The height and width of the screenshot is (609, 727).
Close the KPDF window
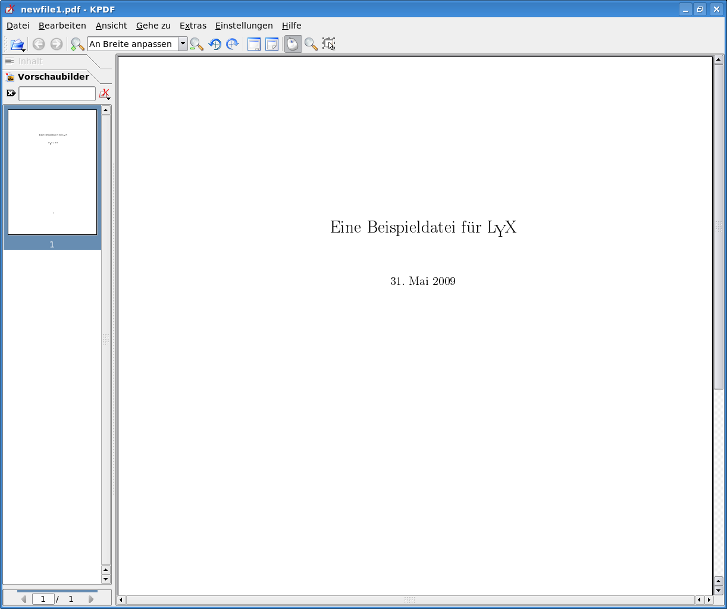coord(716,9)
